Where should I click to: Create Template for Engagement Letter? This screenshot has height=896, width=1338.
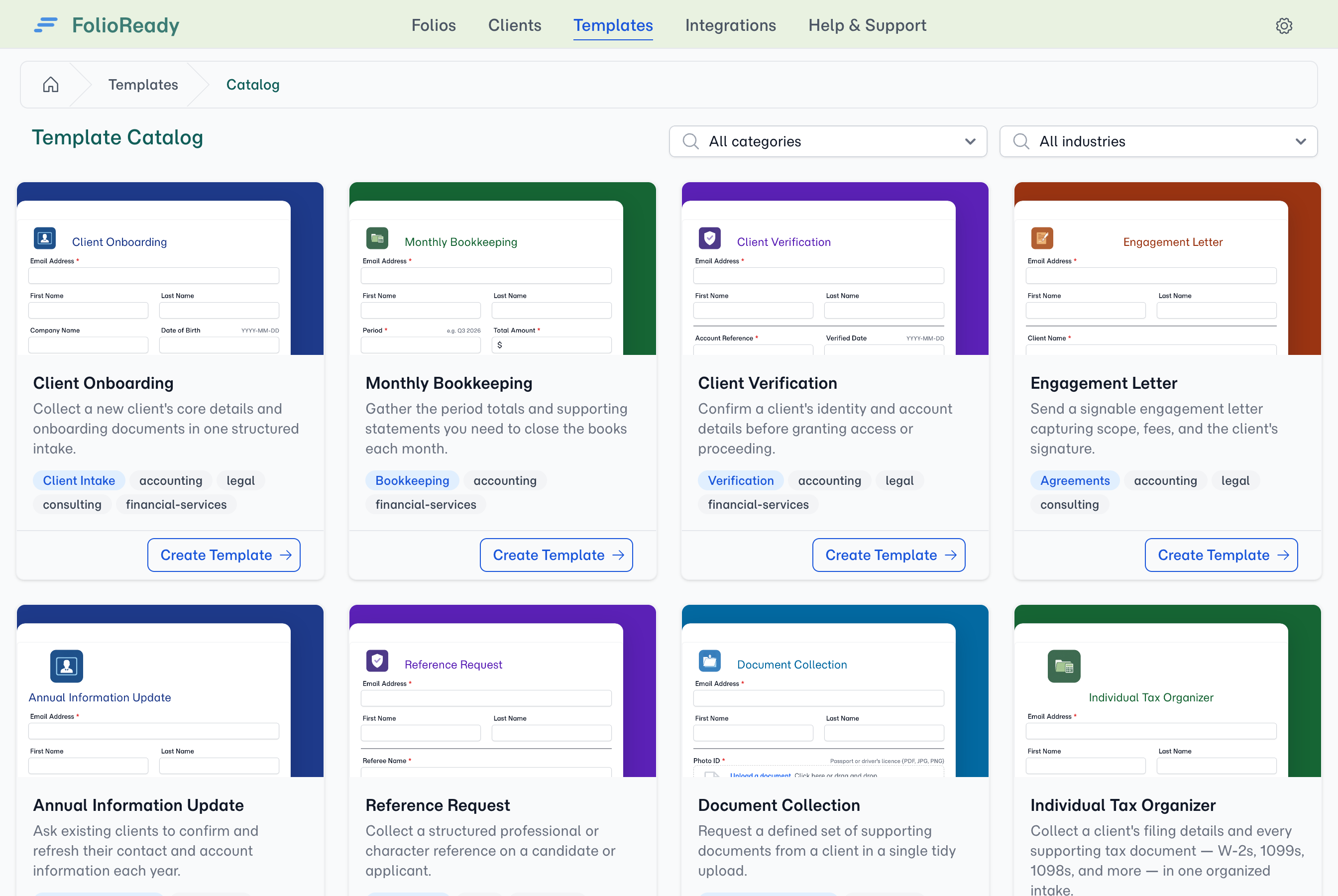1222,555
